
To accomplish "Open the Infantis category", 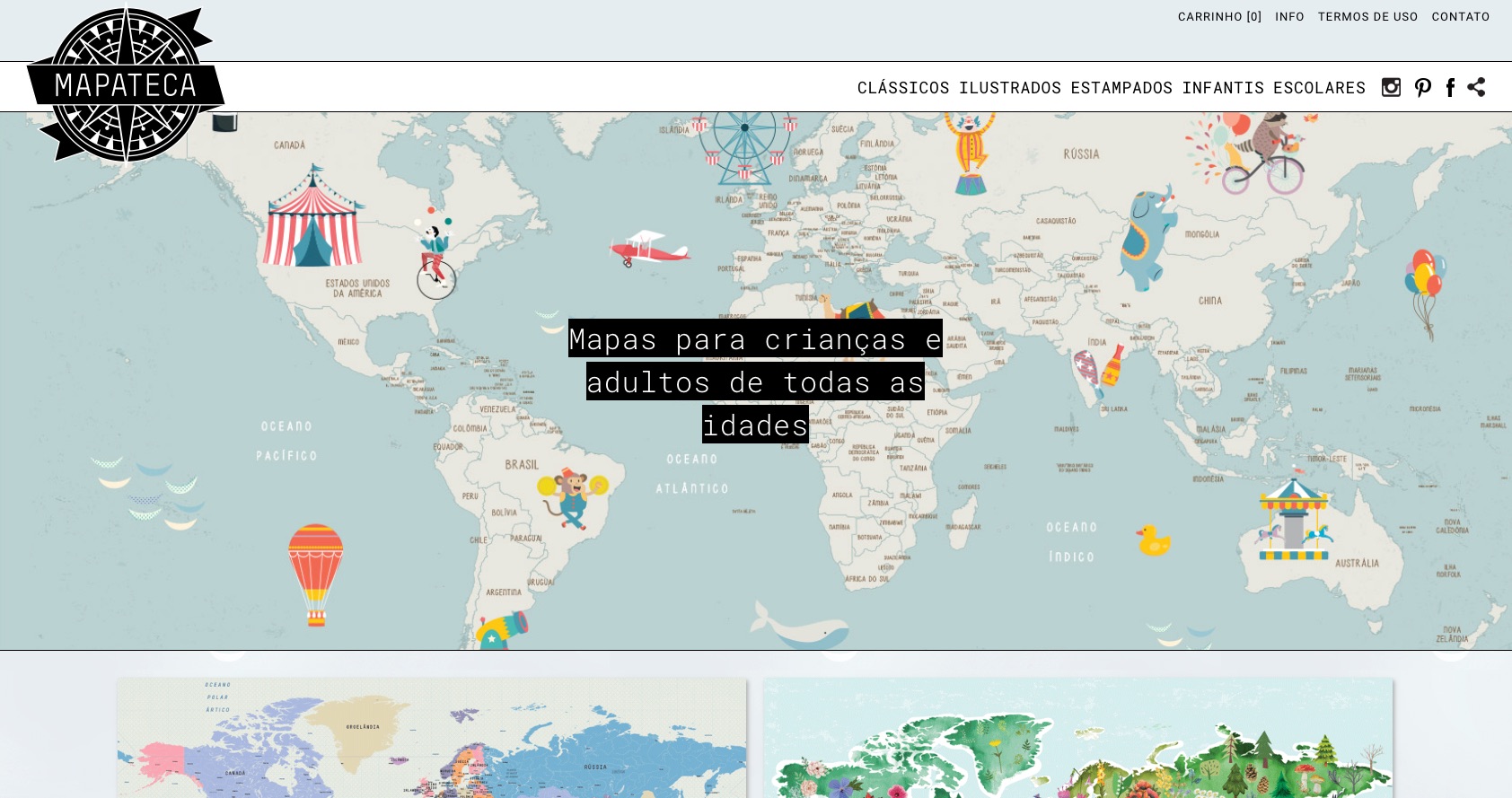I will [x=1223, y=88].
